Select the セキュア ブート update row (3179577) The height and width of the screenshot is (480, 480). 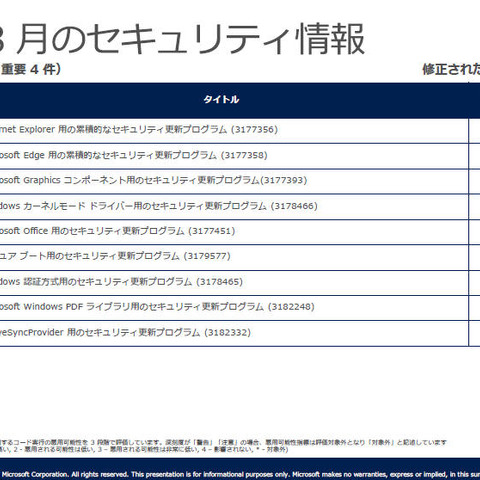point(234,257)
